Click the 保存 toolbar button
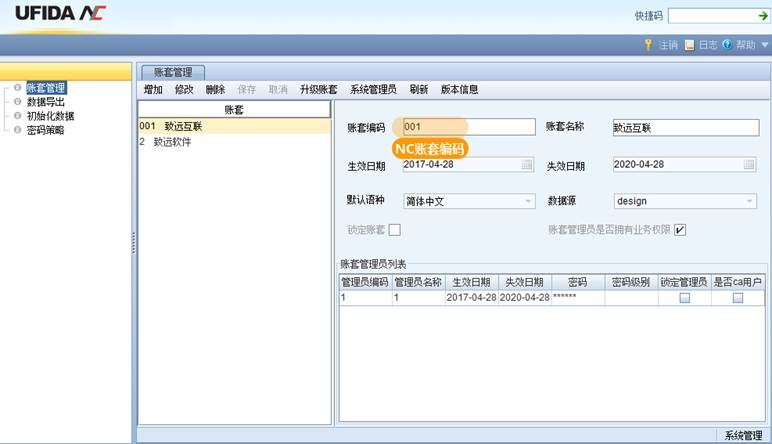 click(x=247, y=90)
